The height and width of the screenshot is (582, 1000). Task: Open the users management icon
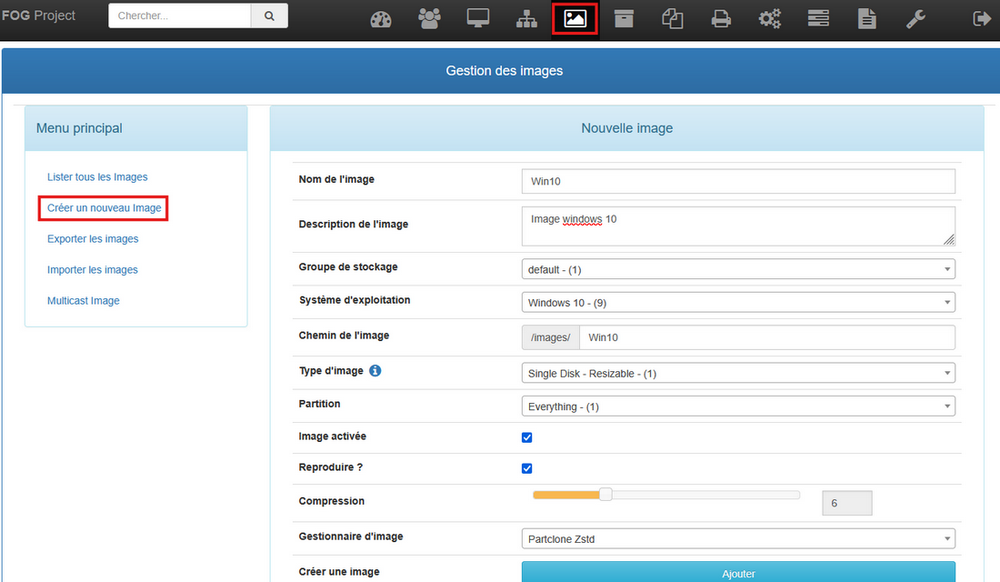[430, 19]
